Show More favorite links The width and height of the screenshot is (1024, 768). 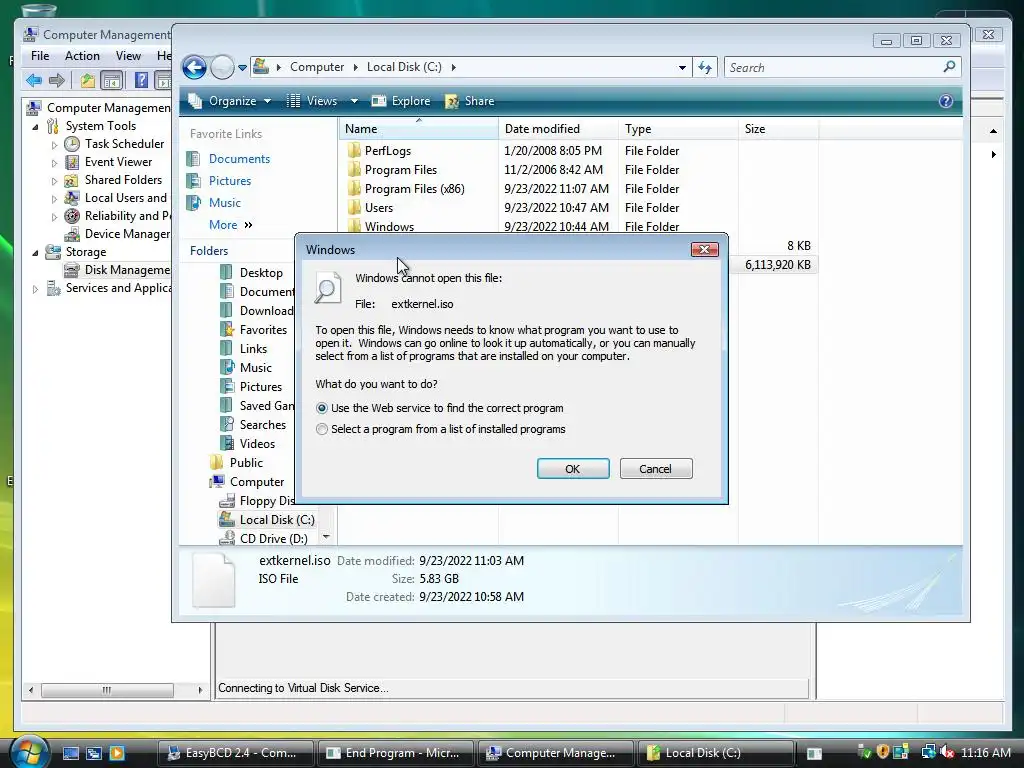coord(231,225)
